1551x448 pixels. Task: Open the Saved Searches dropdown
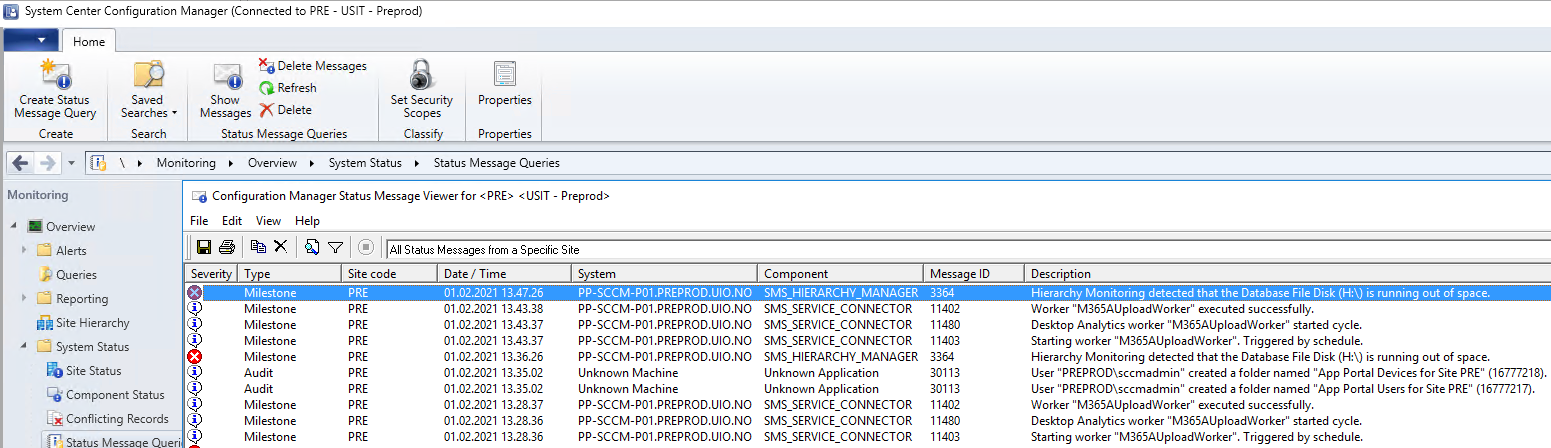(x=148, y=90)
